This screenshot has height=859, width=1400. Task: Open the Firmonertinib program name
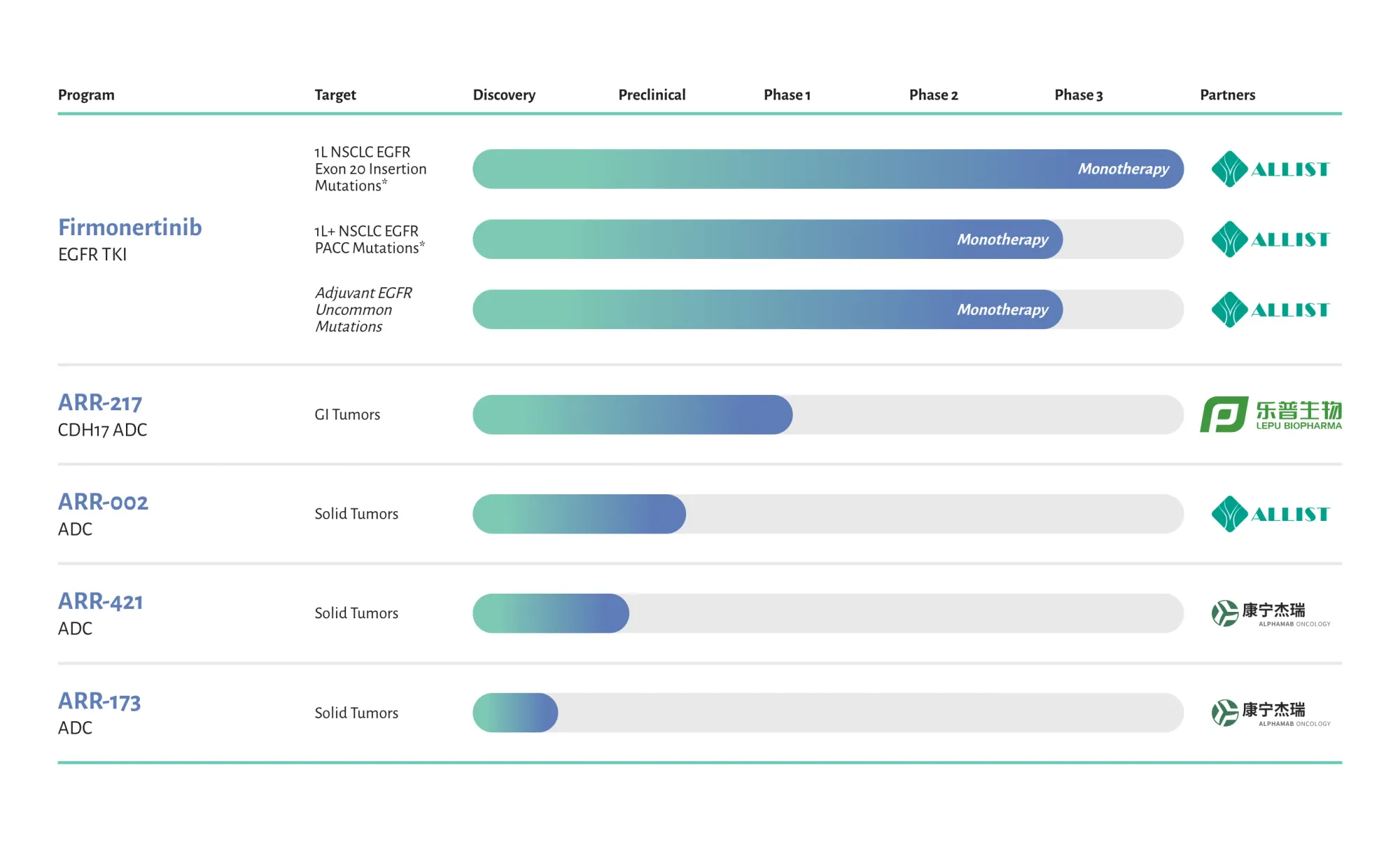pos(130,228)
